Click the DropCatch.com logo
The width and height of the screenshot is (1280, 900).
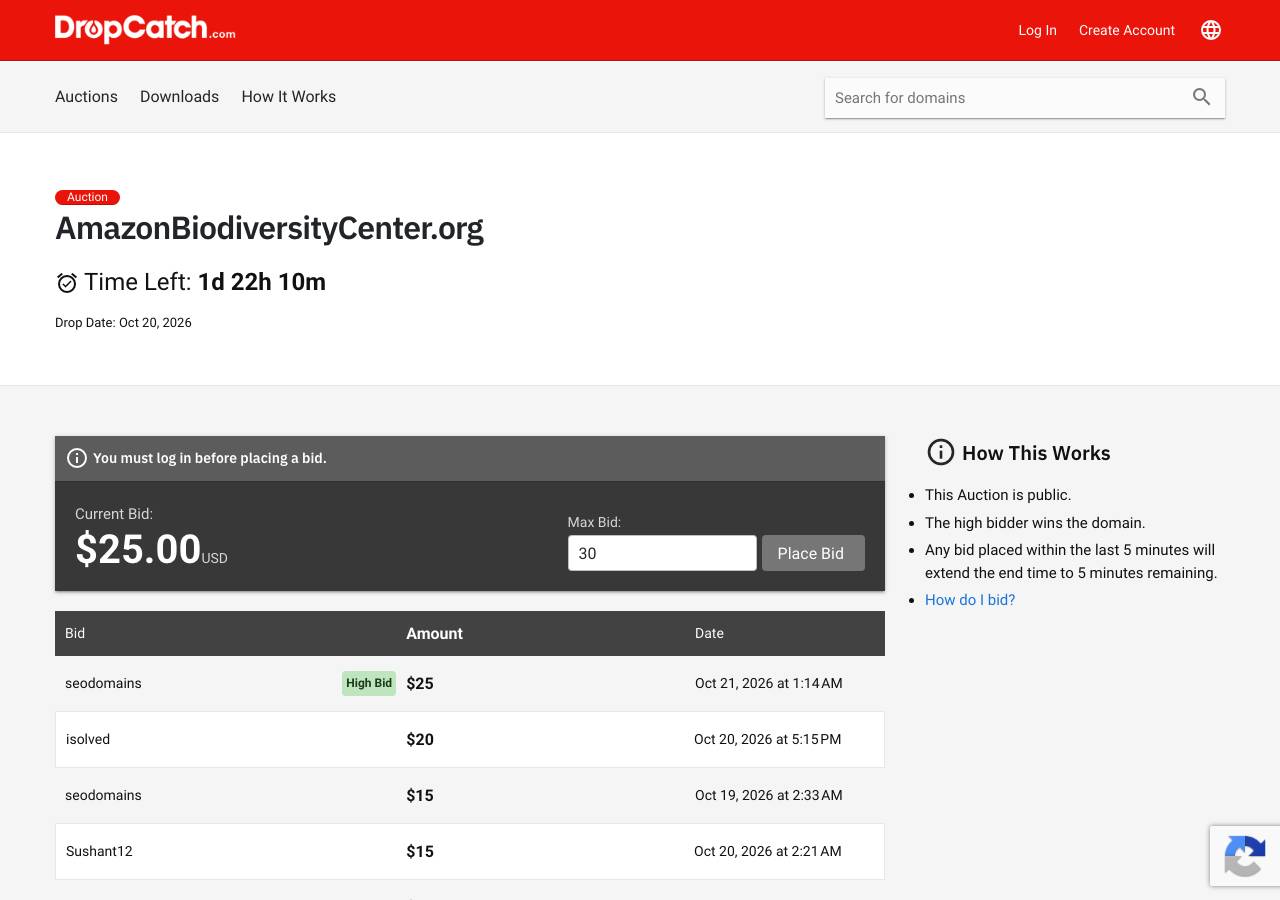tap(145, 29)
